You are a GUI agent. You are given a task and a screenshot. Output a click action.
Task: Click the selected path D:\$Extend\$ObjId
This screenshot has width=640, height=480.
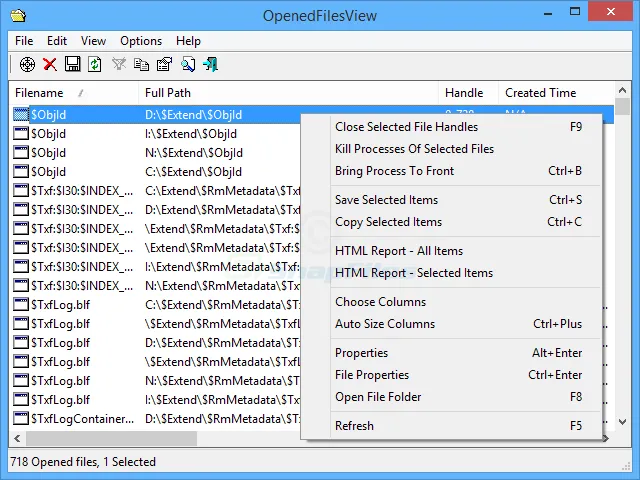coord(193,115)
